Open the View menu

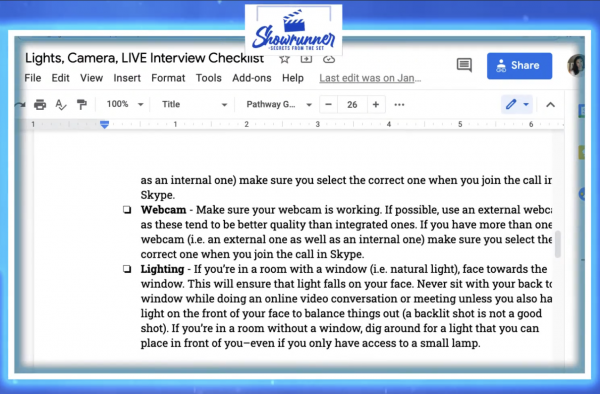point(91,78)
